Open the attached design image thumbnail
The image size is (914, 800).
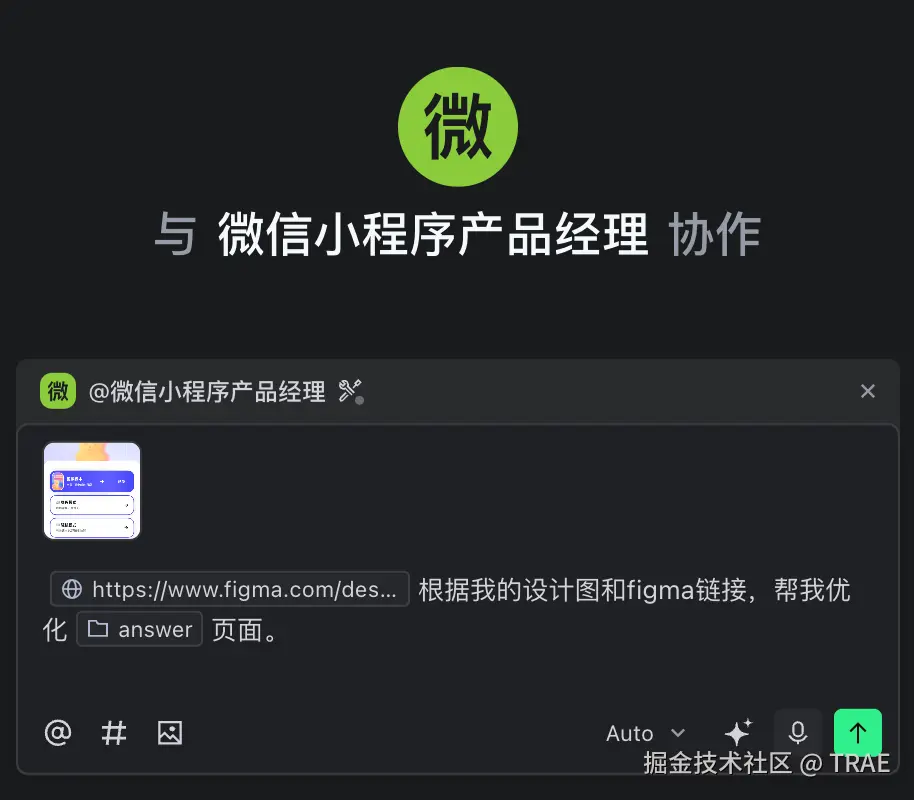point(92,490)
